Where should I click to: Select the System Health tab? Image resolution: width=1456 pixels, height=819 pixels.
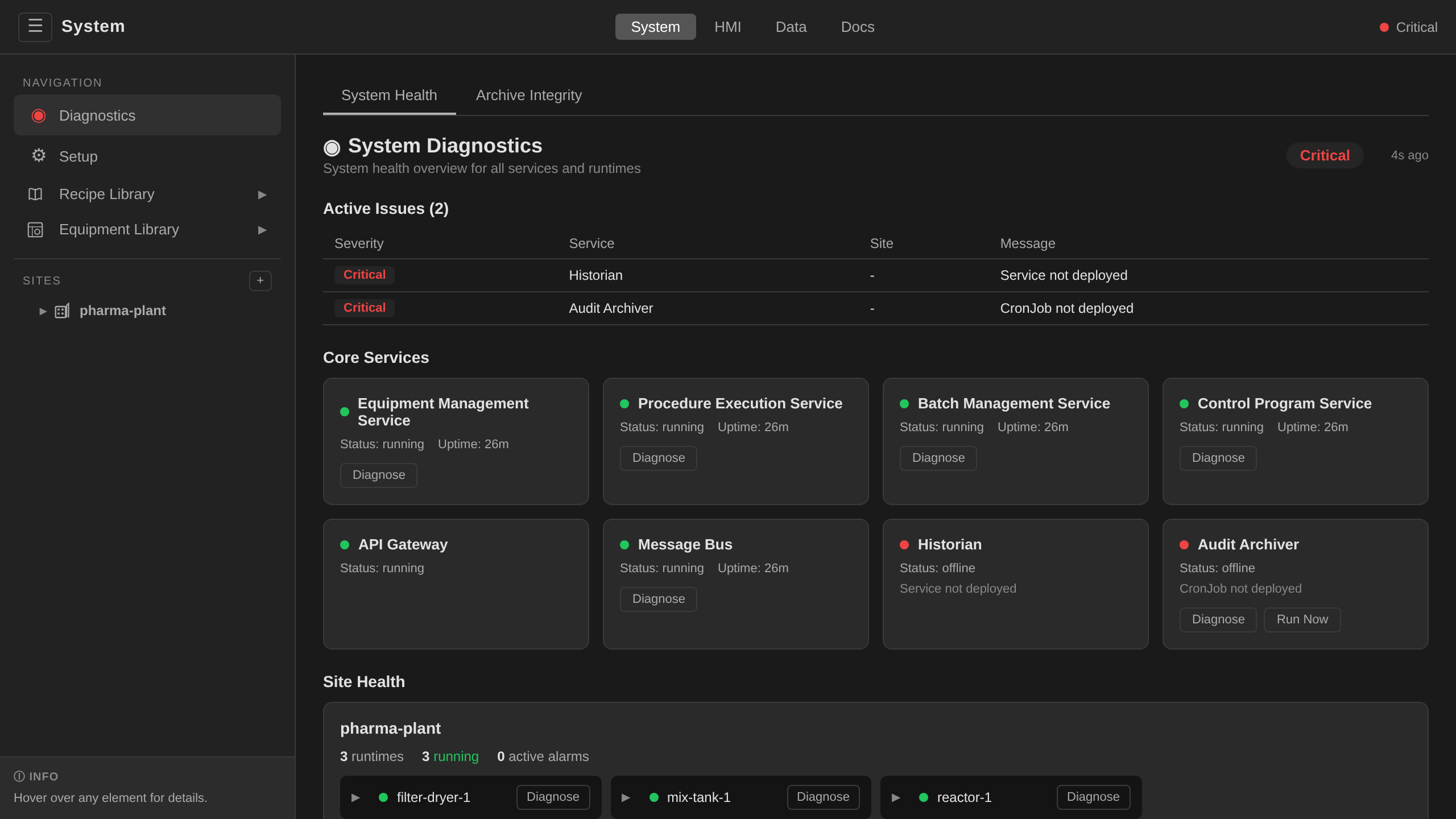tap(389, 95)
